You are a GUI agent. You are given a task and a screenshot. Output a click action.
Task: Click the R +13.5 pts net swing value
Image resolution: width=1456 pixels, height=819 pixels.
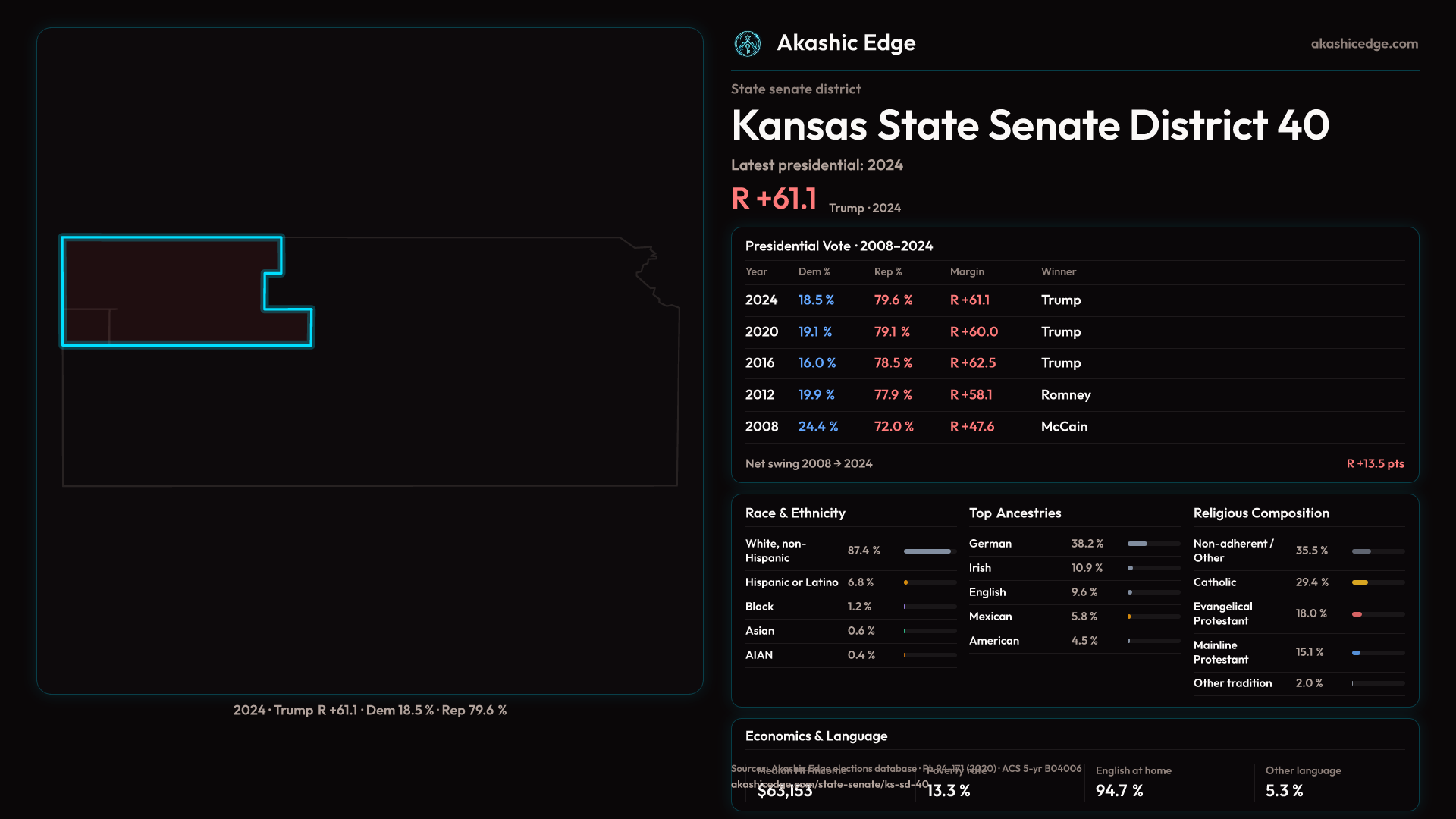pos(1375,463)
